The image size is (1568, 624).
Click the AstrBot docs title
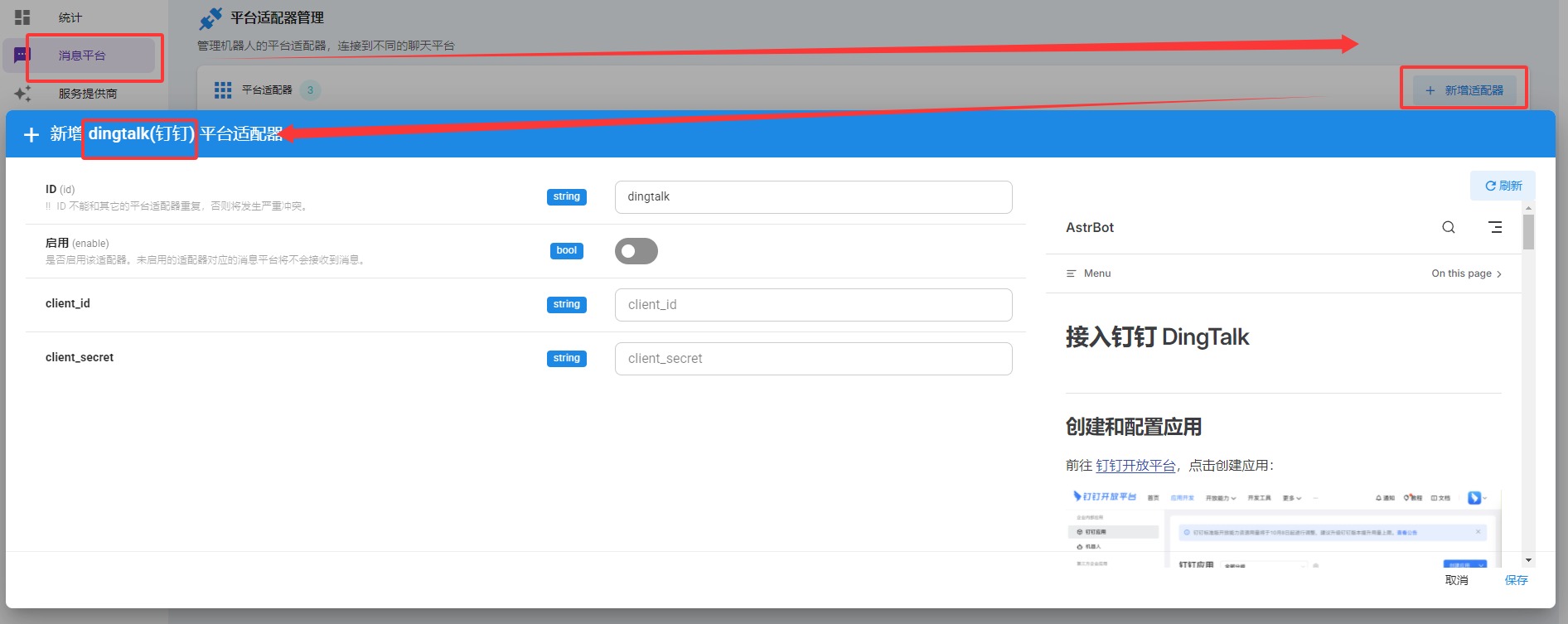tap(1090, 227)
